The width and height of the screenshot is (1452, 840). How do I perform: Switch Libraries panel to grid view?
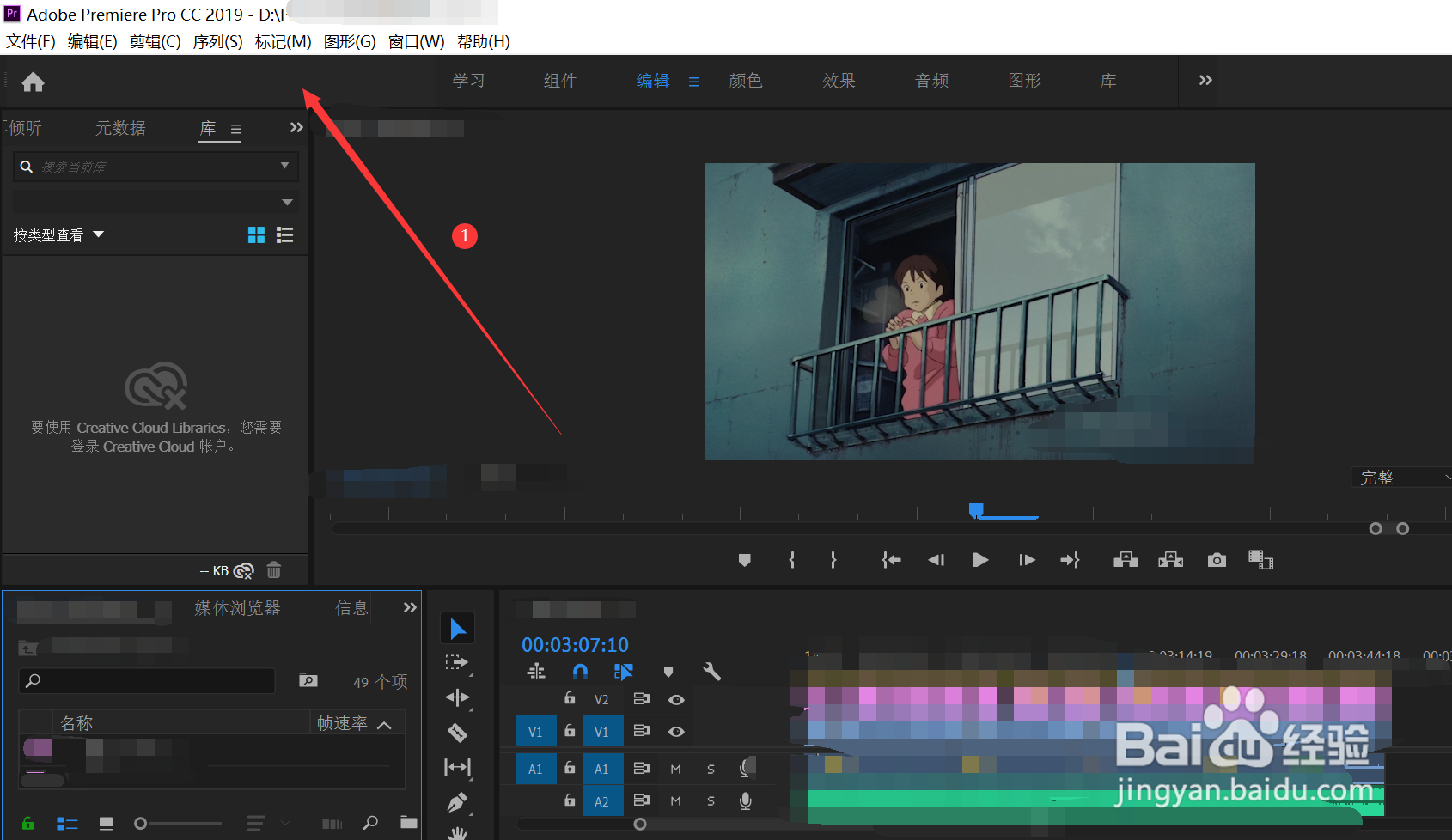coord(256,234)
